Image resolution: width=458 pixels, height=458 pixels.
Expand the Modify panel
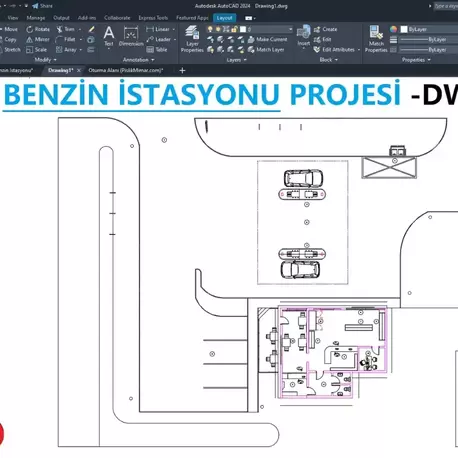[x=45, y=60]
